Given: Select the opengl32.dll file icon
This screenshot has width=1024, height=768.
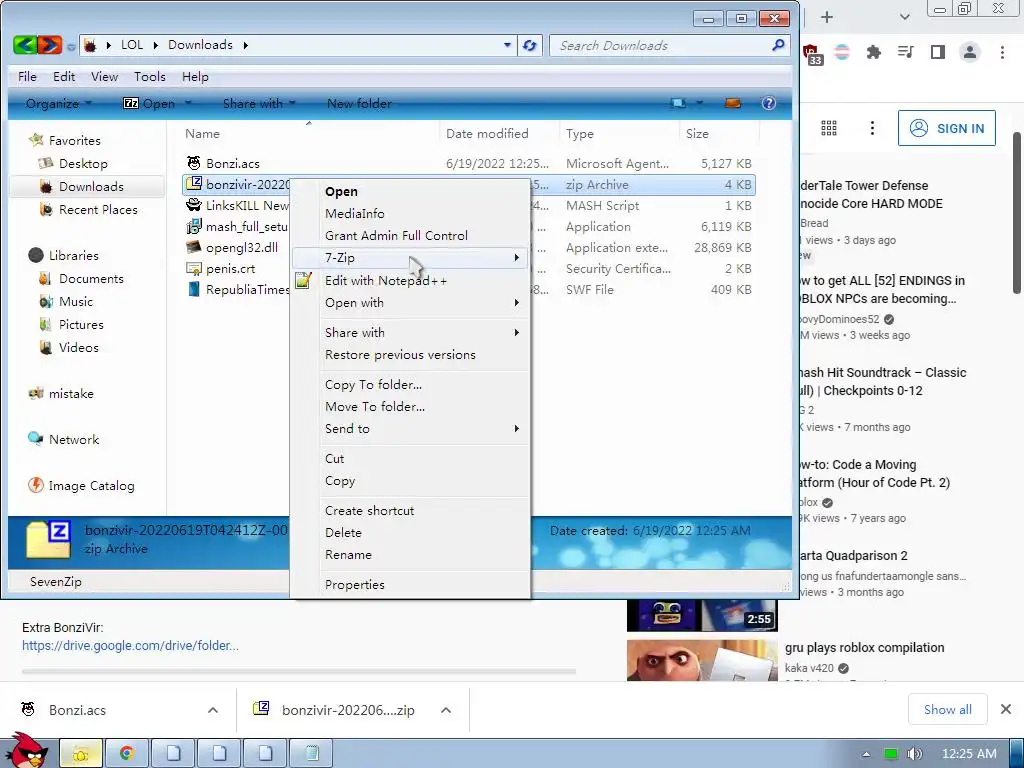Looking at the screenshot, I should pyautogui.click(x=193, y=247).
